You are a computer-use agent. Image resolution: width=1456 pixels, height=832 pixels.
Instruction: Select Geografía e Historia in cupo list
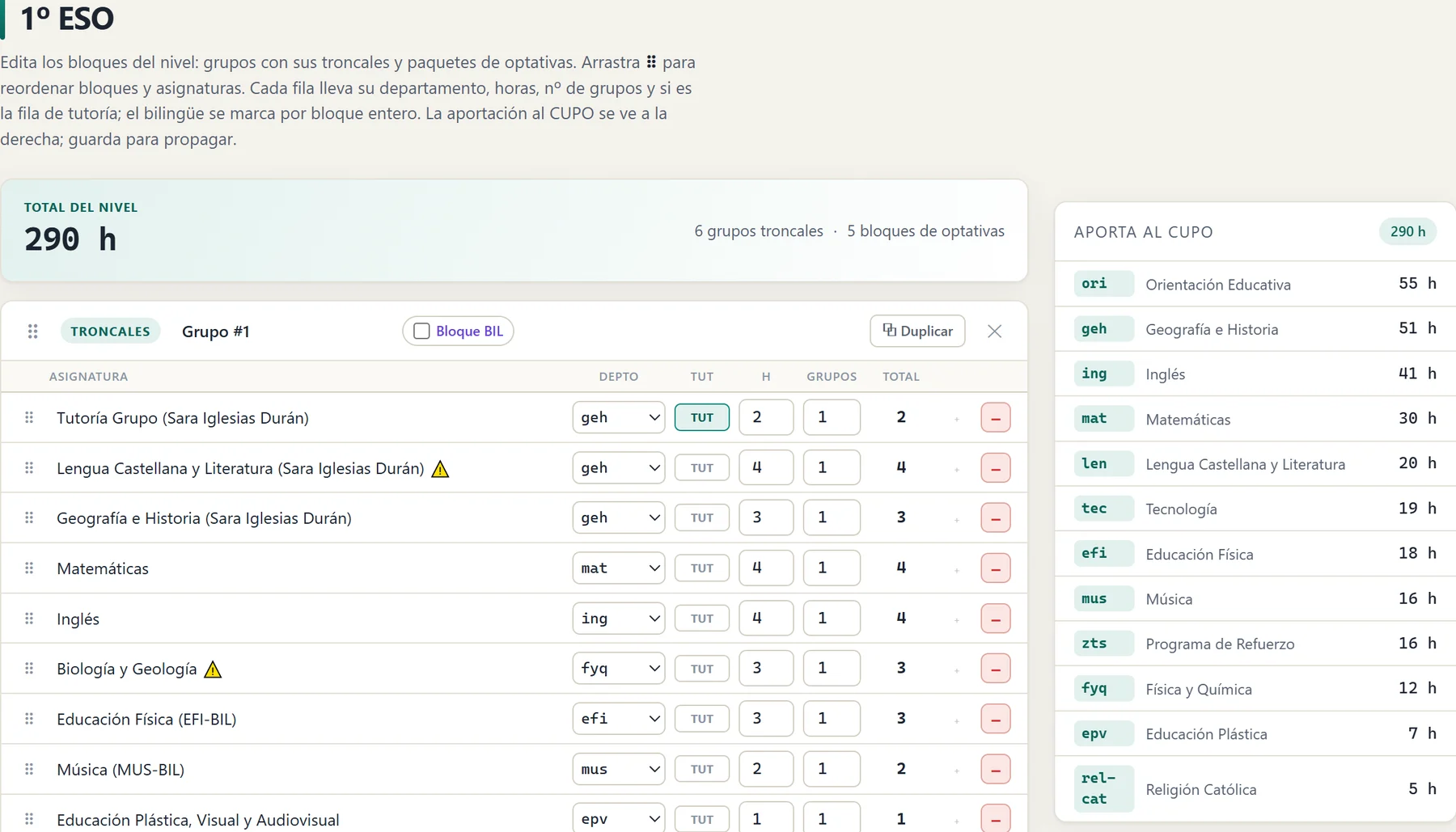click(1255, 329)
